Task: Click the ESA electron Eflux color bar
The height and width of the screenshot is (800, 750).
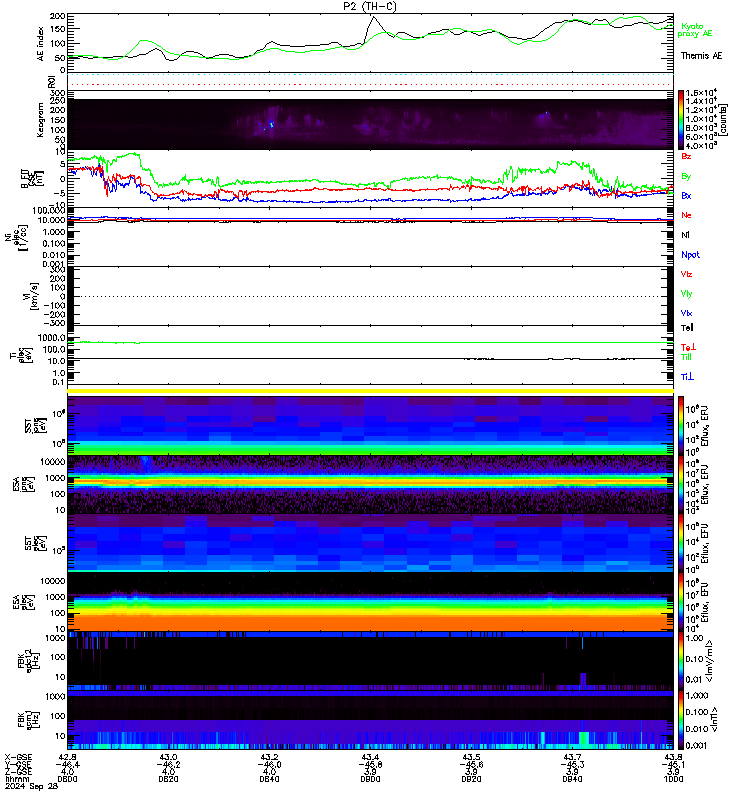Action: (x=681, y=602)
